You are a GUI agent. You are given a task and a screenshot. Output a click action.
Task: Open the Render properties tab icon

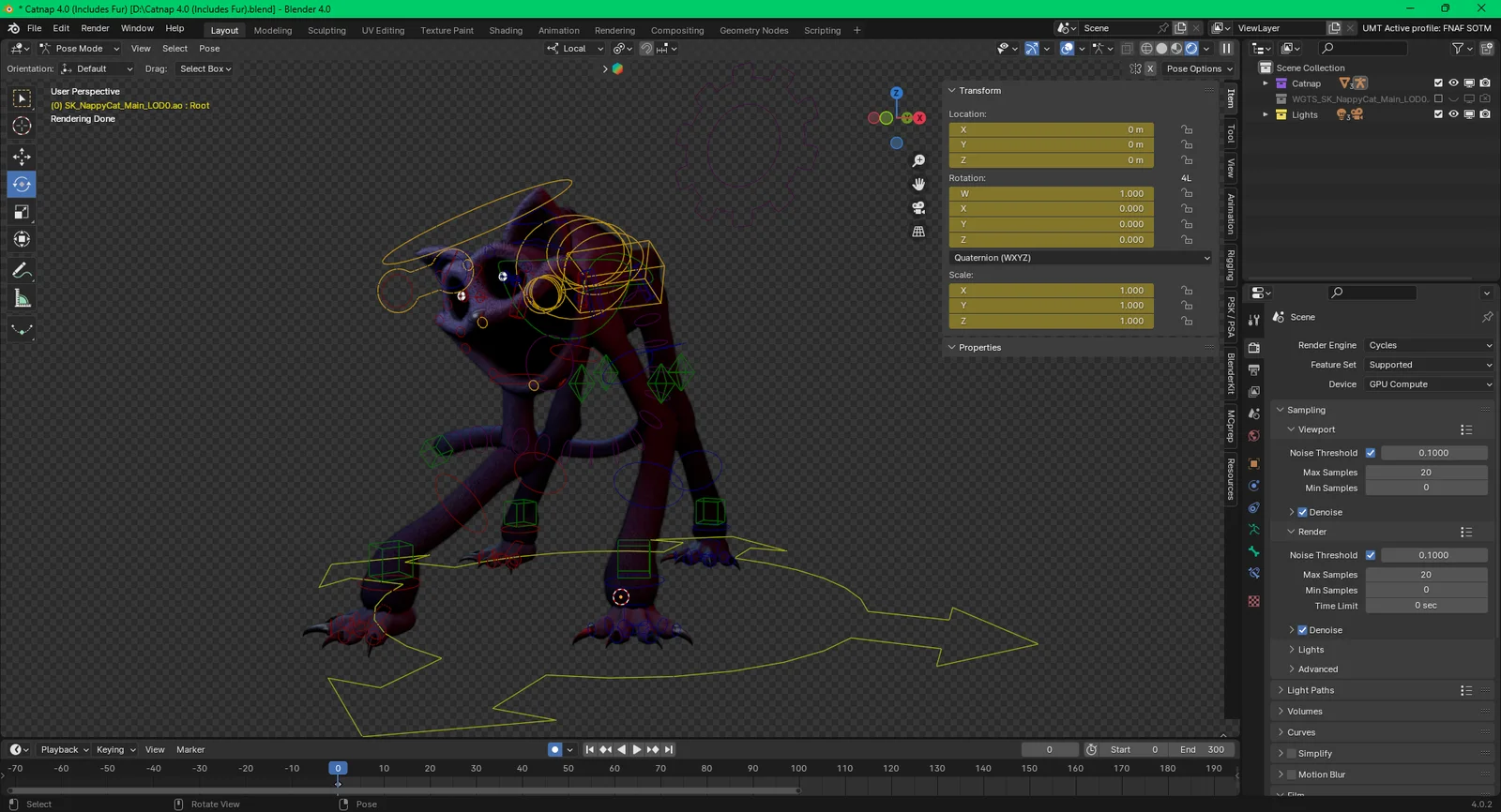[1254, 348]
